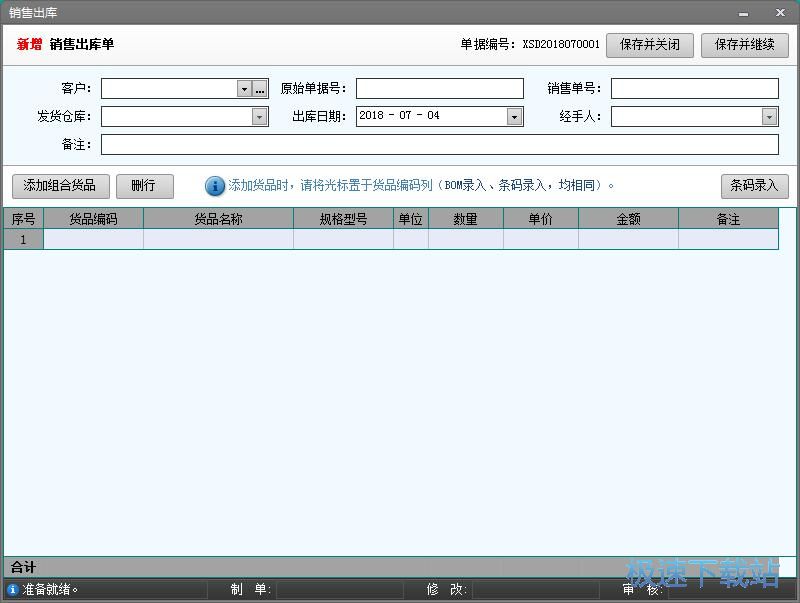
Task: Click the status bar info icon
Action: point(13,590)
